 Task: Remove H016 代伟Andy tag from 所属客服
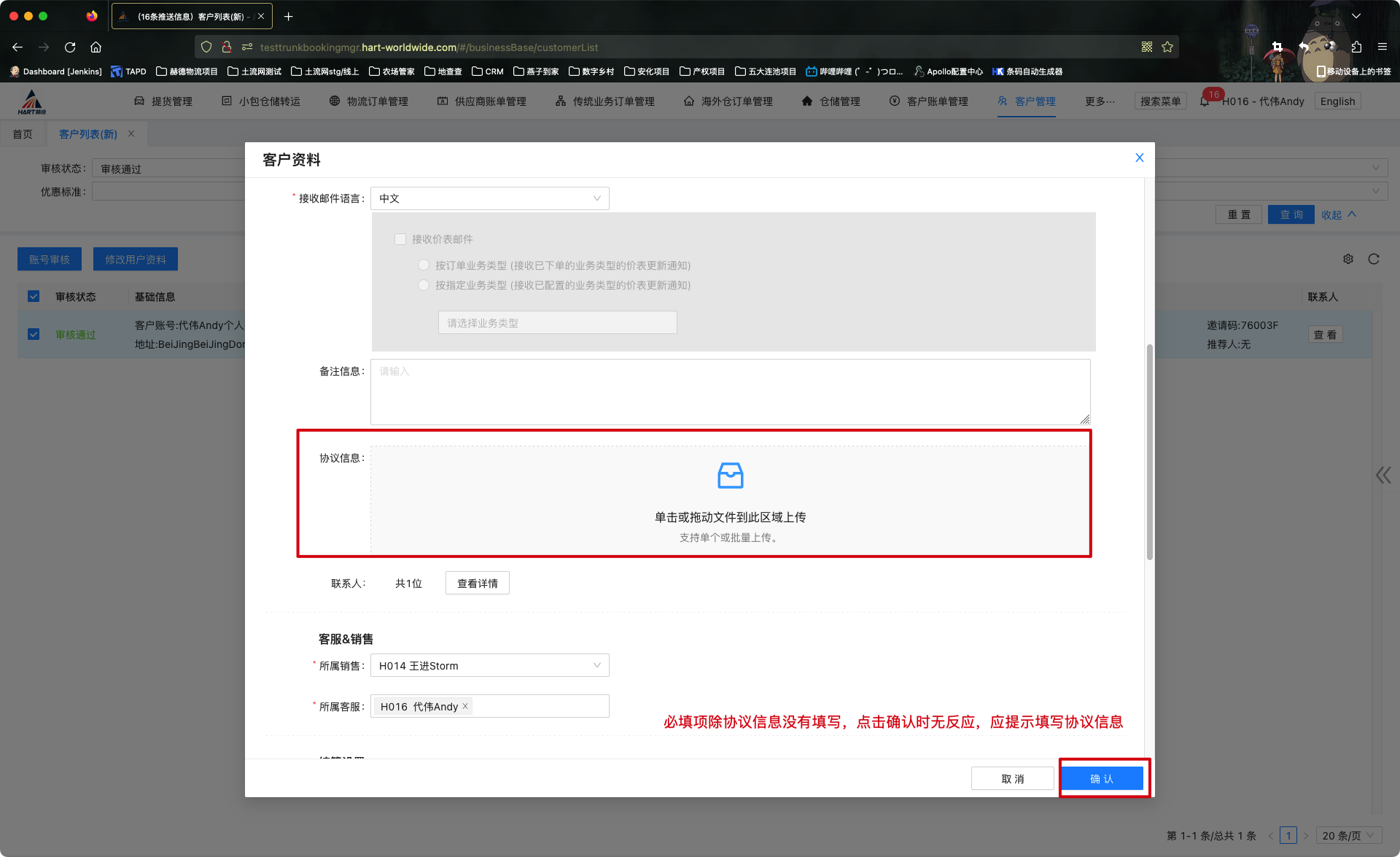pos(465,706)
